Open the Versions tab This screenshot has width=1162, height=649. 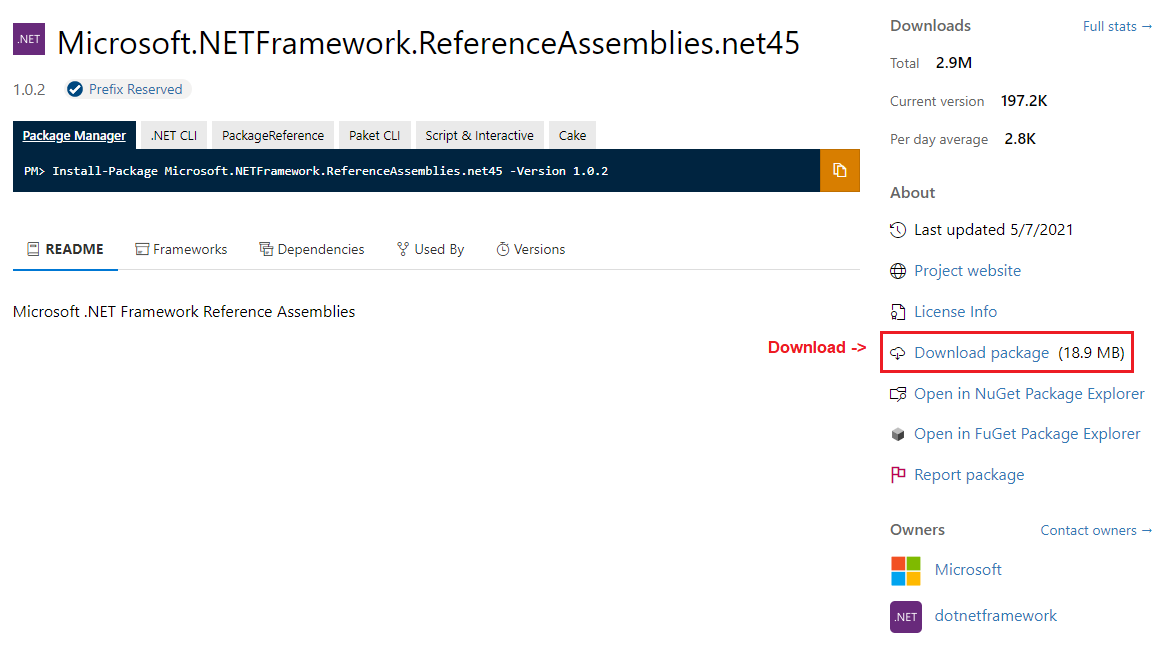[530, 249]
